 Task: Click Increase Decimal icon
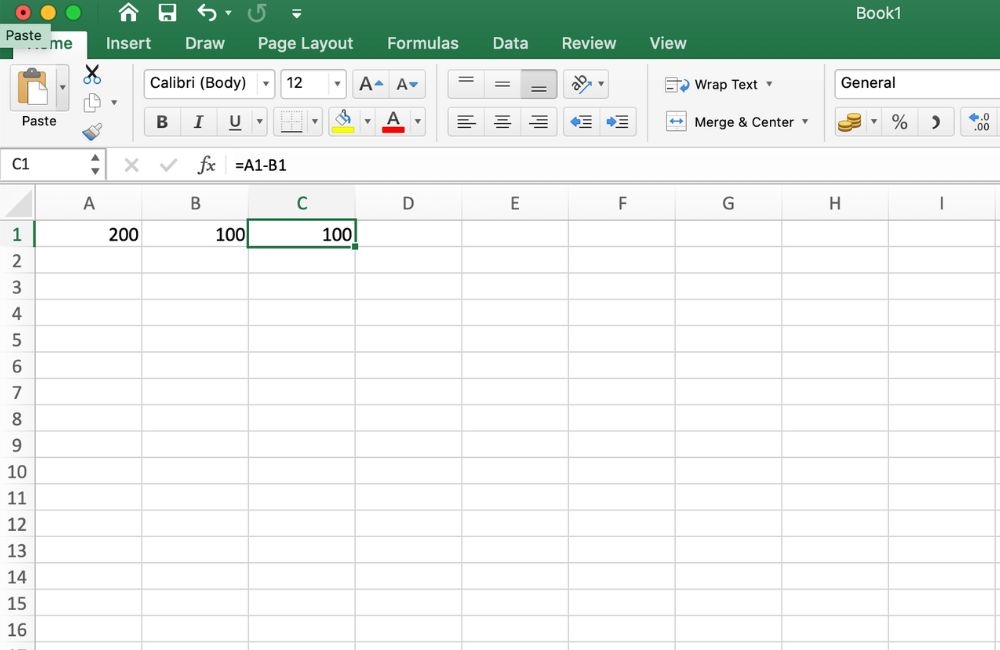(x=980, y=122)
